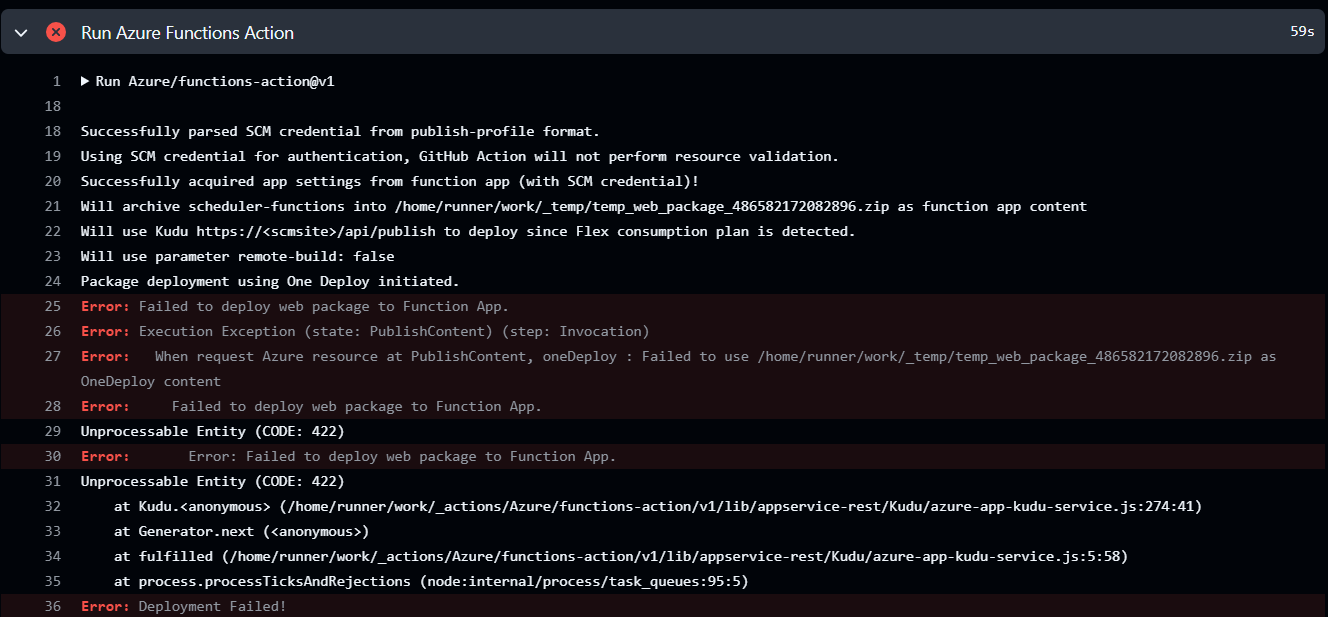1328x617 pixels.
Task: Click the red failure icon
Action: tap(56, 31)
